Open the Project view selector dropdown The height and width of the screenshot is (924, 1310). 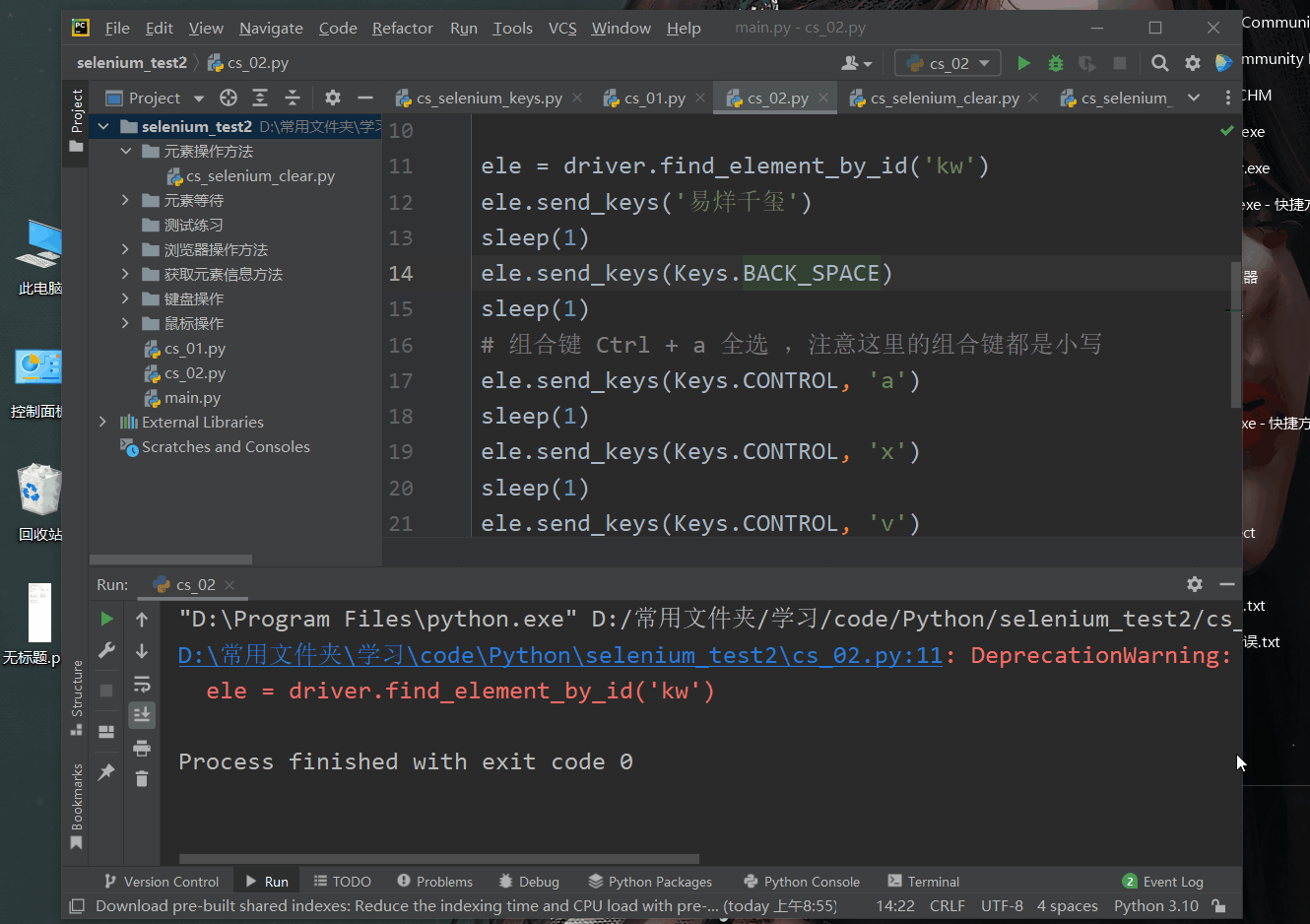point(155,98)
